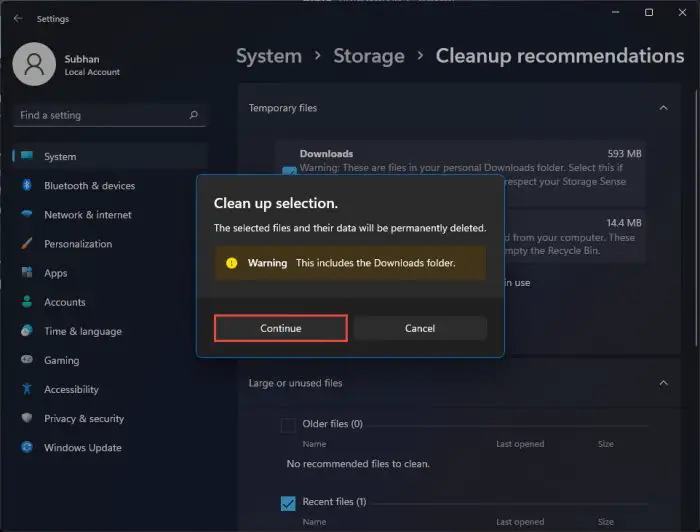This screenshot has height=532, width=700.
Task: Open the Accessibility settings label
Action: [x=71, y=390]
